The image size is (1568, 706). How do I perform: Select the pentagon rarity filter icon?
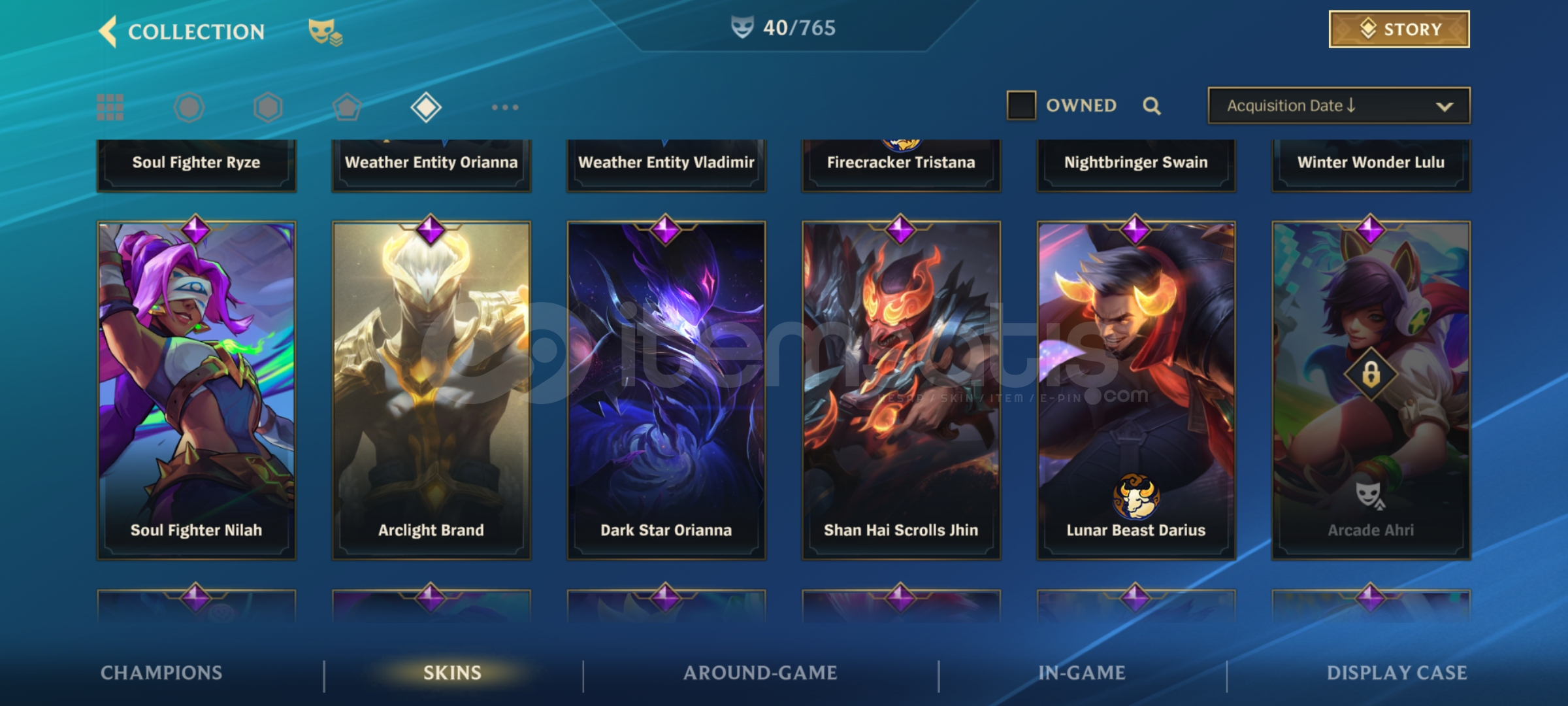(x=347, y=107)
